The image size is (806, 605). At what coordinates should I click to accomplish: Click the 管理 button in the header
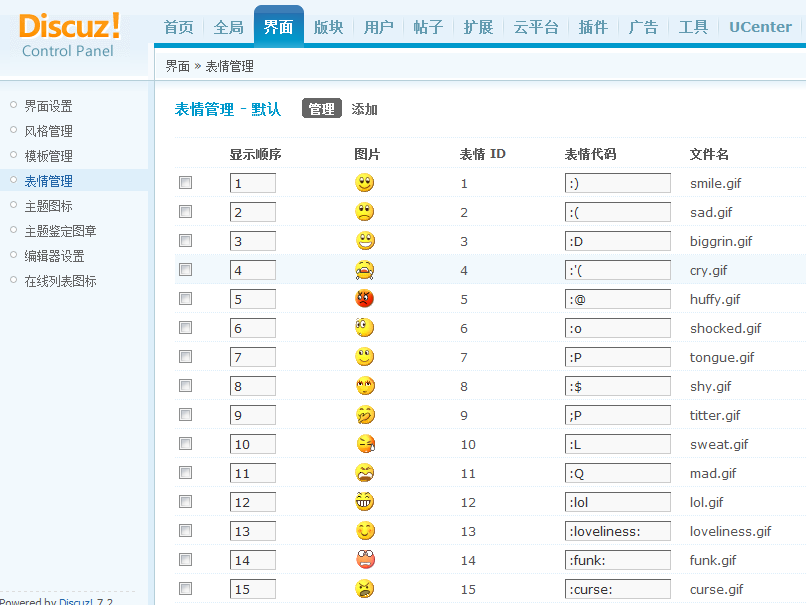pyautogui.click(x=322, y=108)
